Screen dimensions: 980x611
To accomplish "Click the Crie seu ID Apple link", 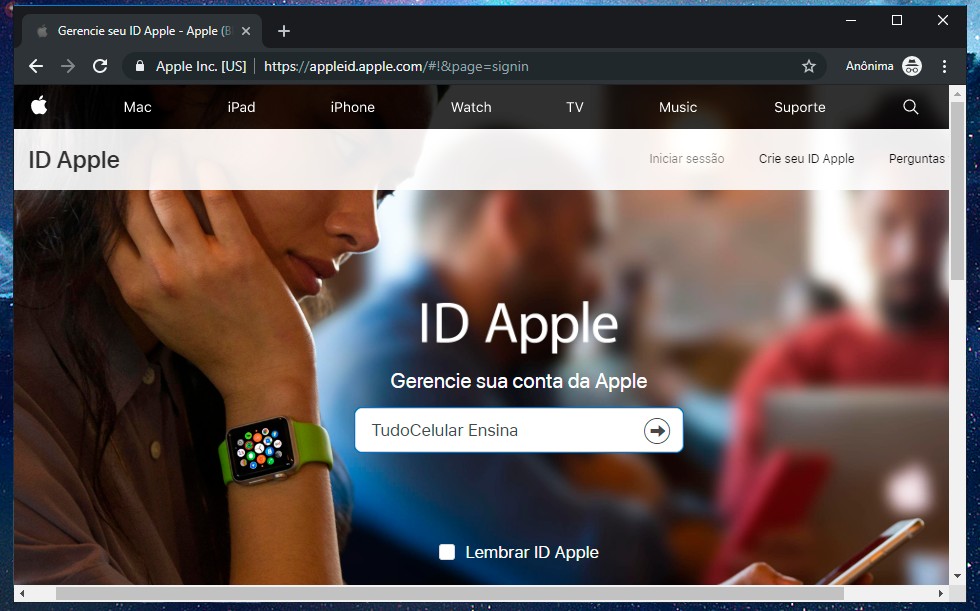I will coord(806,159).
